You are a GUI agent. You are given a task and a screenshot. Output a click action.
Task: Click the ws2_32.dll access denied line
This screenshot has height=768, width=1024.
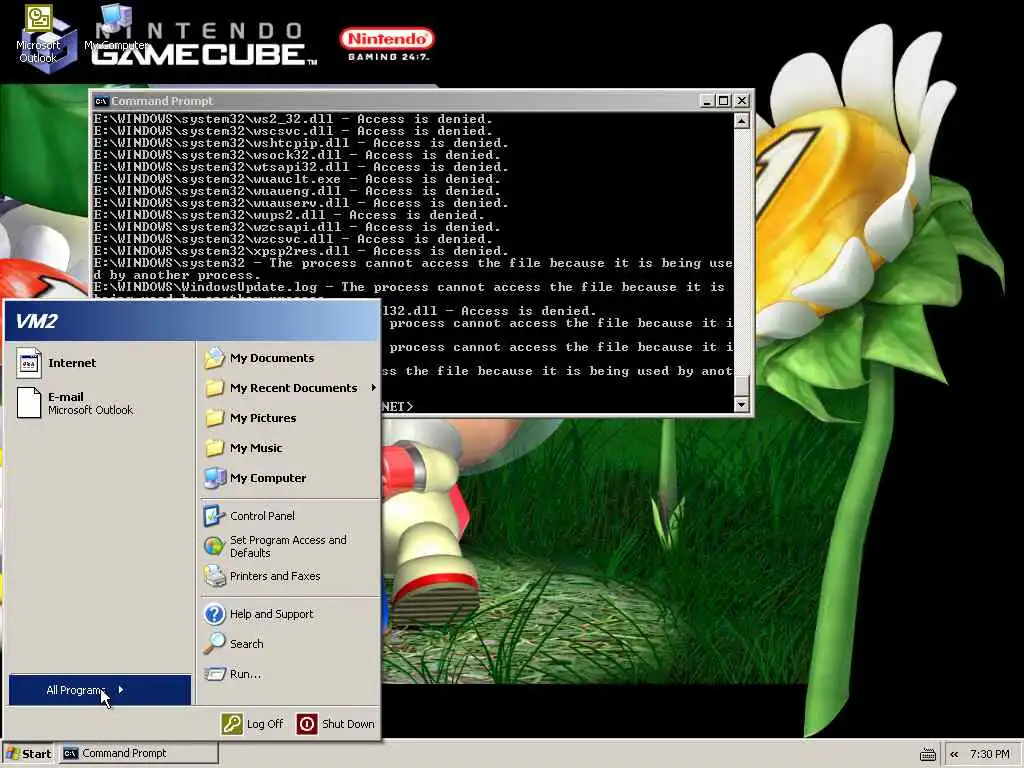pyautogui.click(x=293, y=120)
